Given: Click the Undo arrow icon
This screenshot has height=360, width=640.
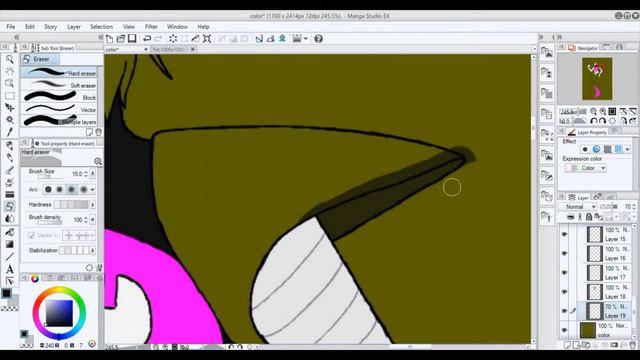Looking at the screenshot, I should tap(147, 39).
